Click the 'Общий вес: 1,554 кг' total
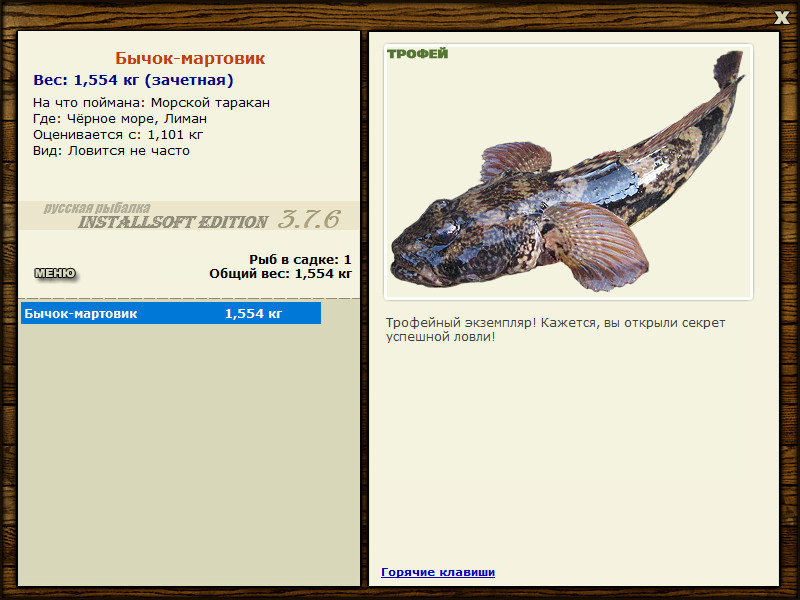Image resolution: width=800 pixels, height=600 pixels. (x=281, y=274)
